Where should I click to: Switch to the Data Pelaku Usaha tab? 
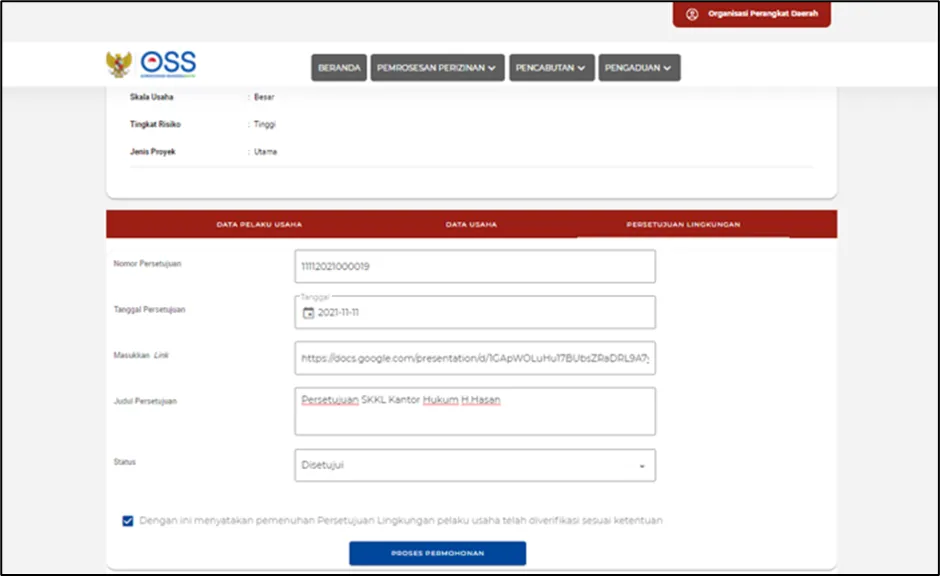click(259, 225)
